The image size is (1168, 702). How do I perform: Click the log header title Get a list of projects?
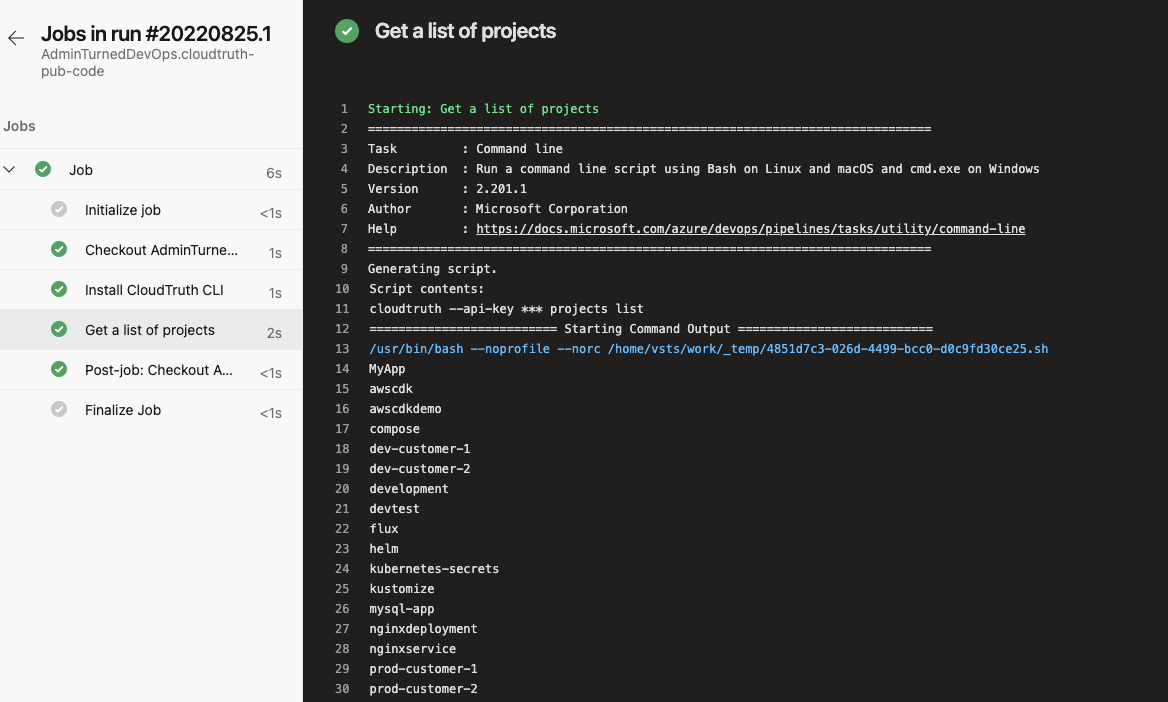(x=465, y=31)
